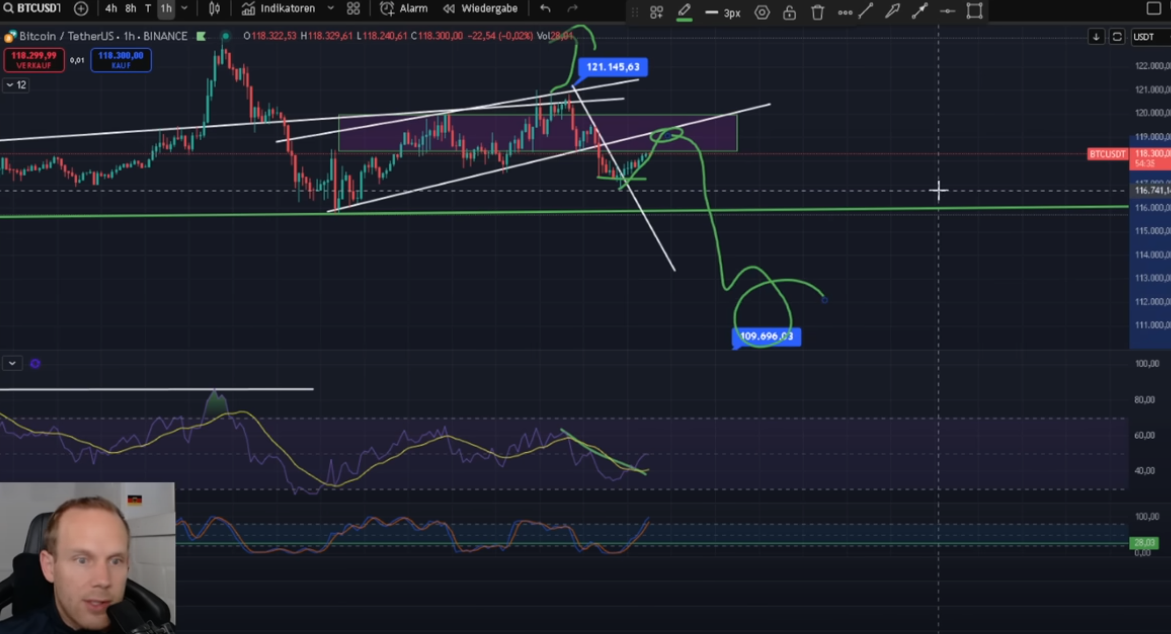Open drawing settings hexagon icon

(x=762, y=12)
